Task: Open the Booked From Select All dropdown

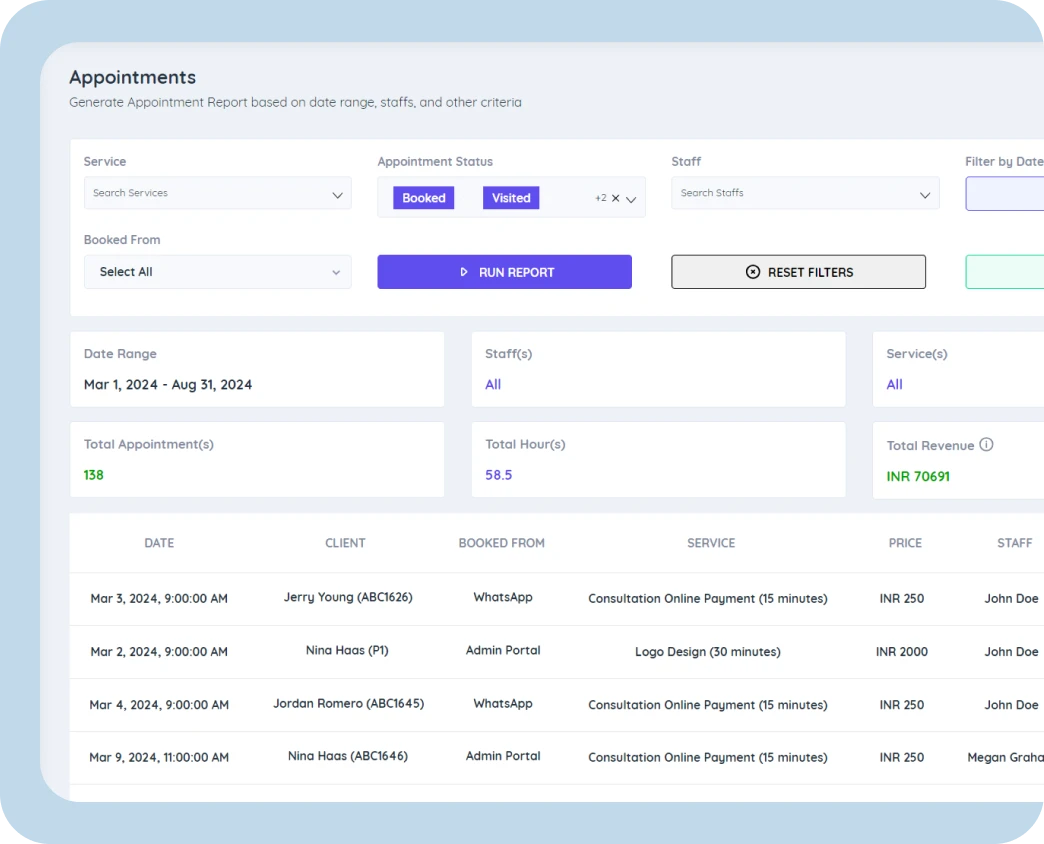Action: pyautogui.click(x=217, y=272)
